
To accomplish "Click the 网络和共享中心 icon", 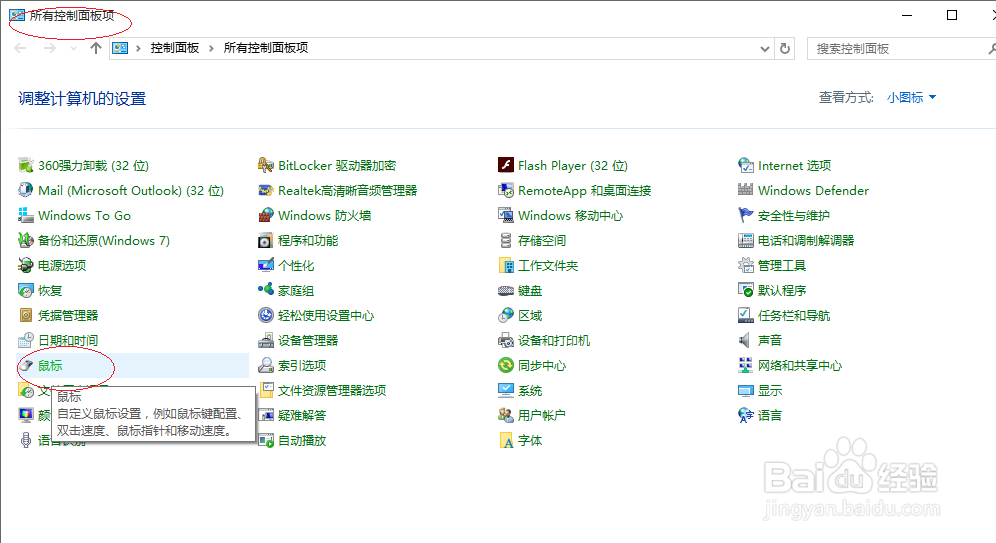I will click(x=746, y=366).
